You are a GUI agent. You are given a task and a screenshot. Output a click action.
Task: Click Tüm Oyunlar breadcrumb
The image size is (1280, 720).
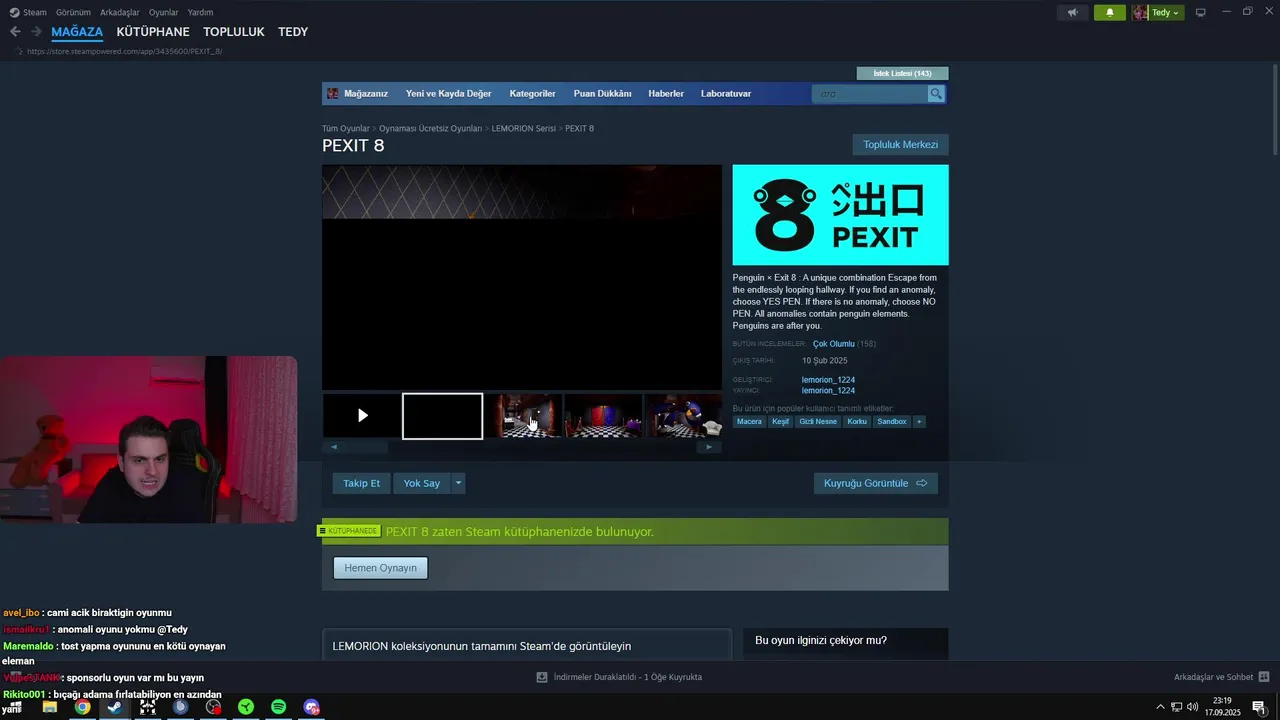[x=345, y=129]
